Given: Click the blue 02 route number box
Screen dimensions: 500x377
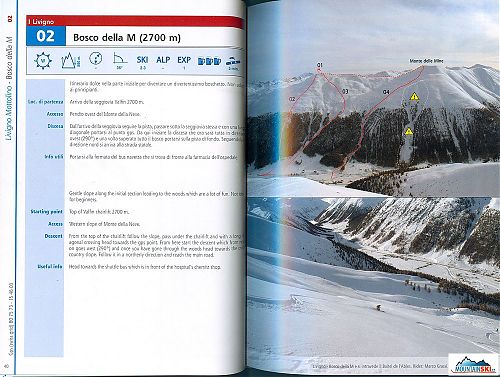Looking at the screenshot, I should pyautogui.click(x=46, y=36).
